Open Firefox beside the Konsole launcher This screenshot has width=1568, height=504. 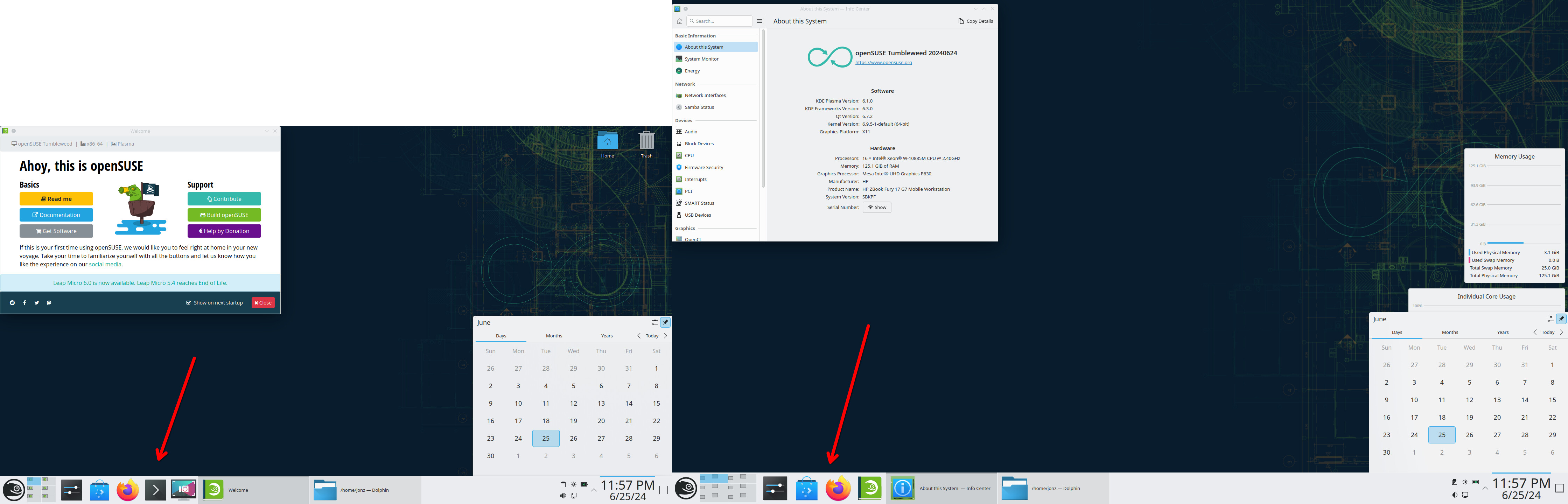128,490
